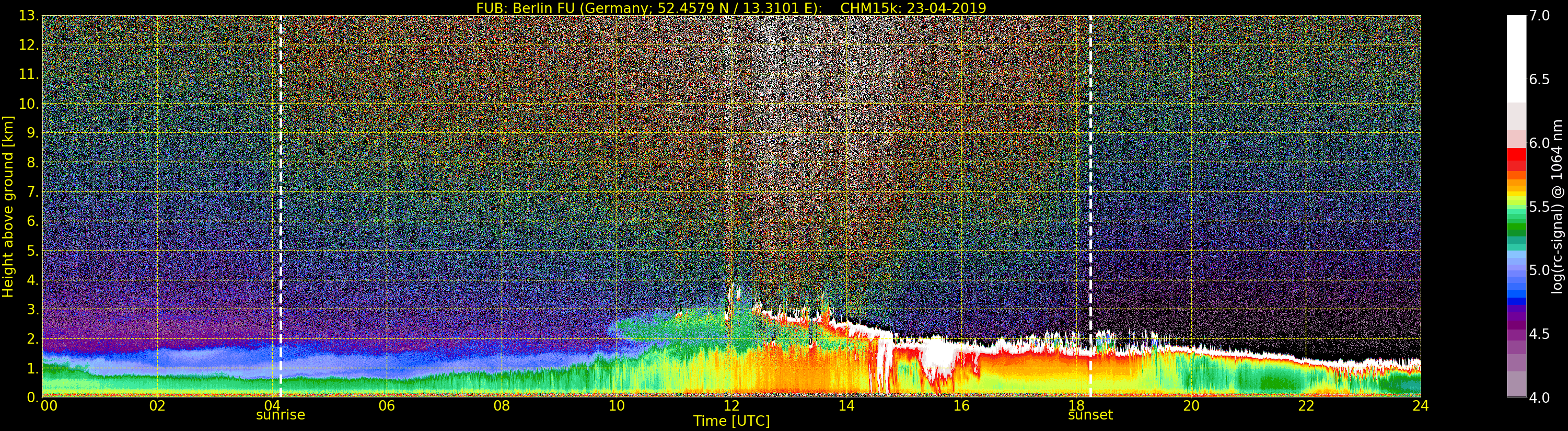Select the "3." height axis tick label
Screen dimensions: 1568x431
tap(33, 309)
